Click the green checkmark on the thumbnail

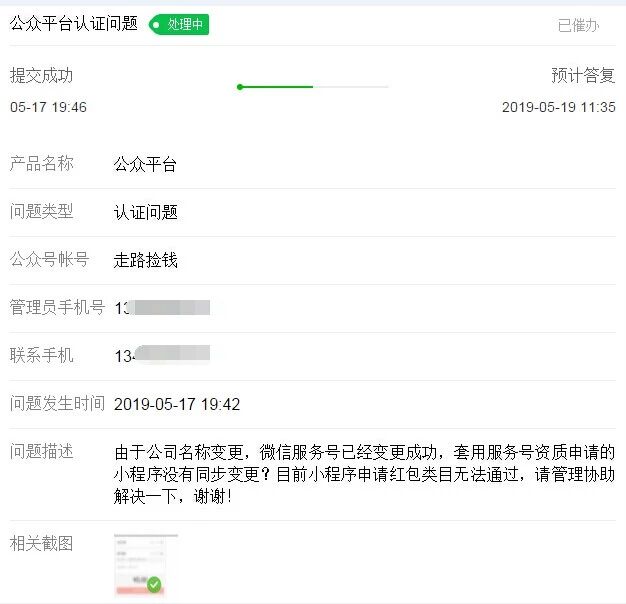coord(154,584)
